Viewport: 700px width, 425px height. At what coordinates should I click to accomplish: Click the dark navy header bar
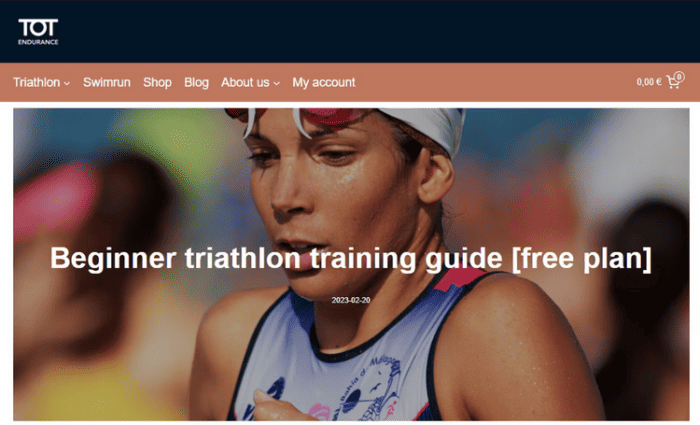pos(350,31)
